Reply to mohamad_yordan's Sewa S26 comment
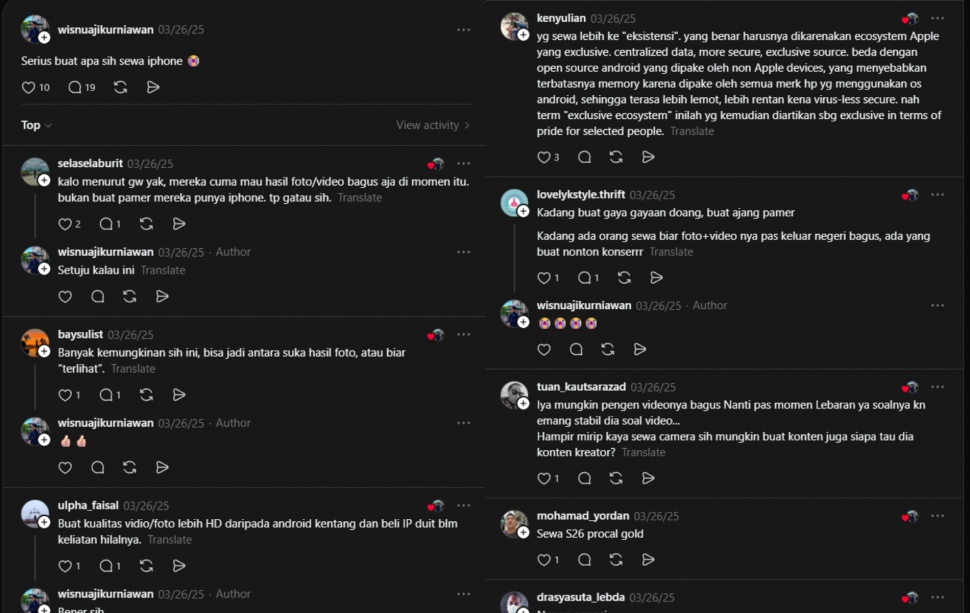 coord(584,561)
